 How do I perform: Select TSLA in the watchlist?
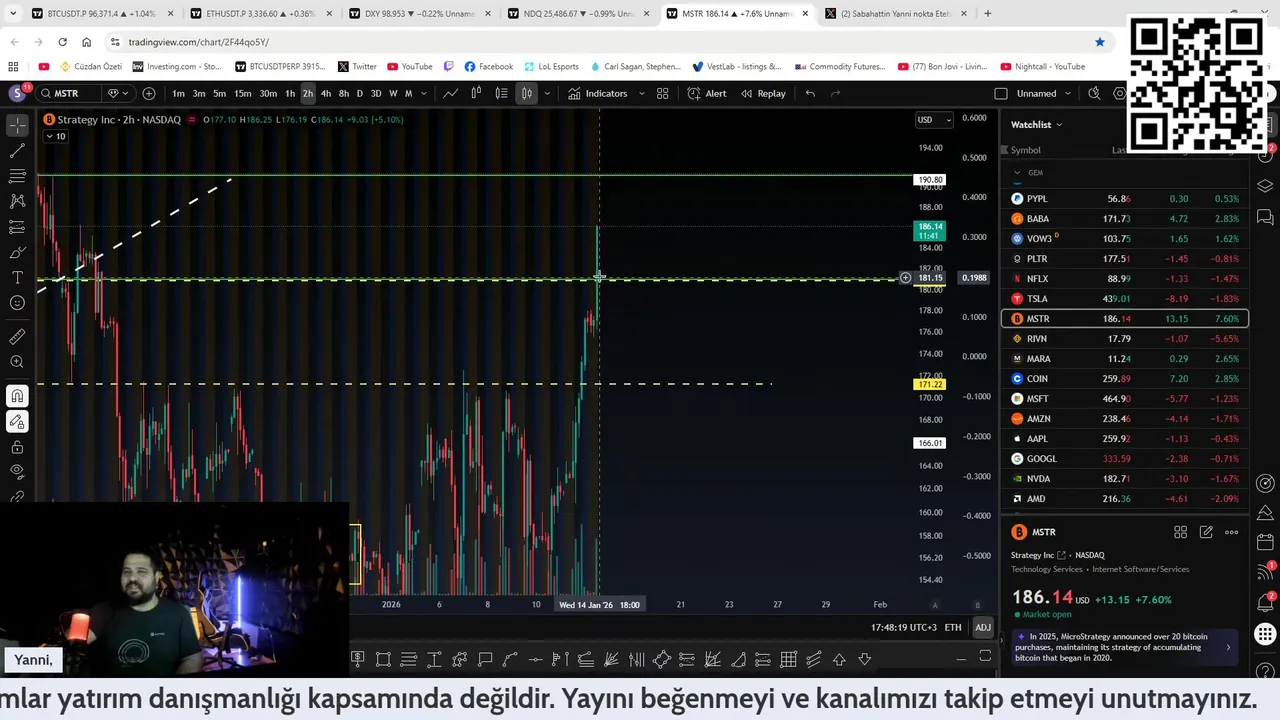click(1125, 298)
